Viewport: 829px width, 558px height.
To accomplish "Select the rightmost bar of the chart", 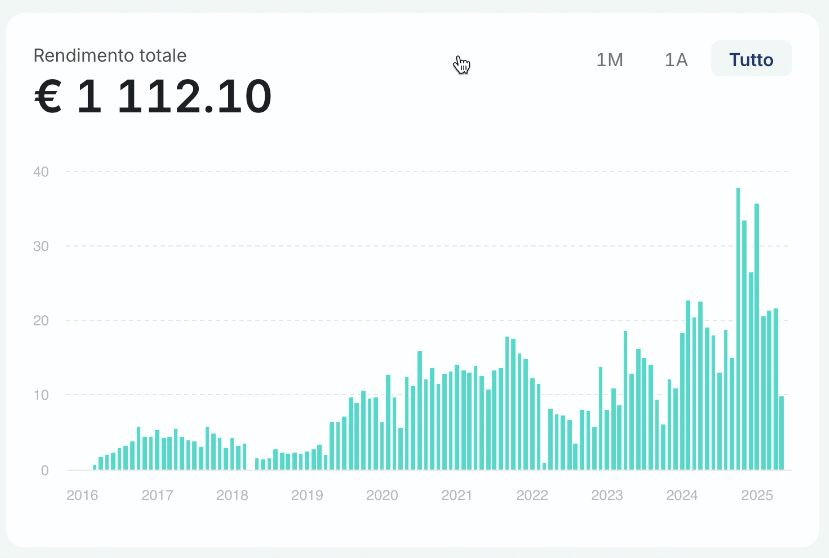I will coord(782,433).
